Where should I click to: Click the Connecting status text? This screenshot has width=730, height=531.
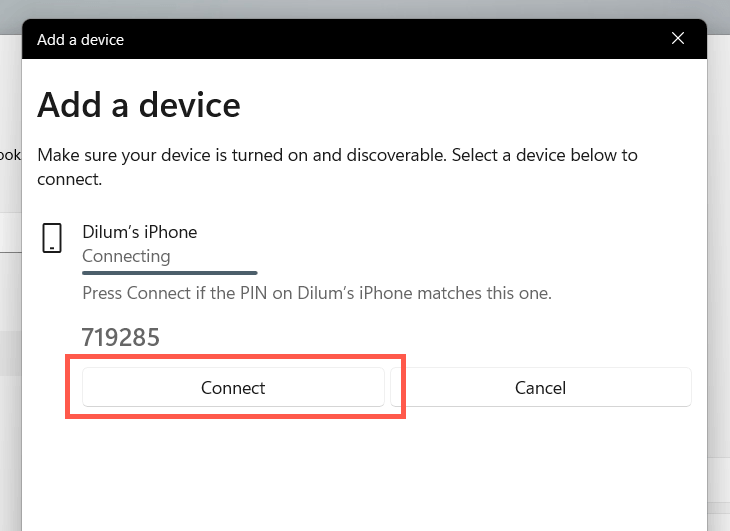[126, 256]
